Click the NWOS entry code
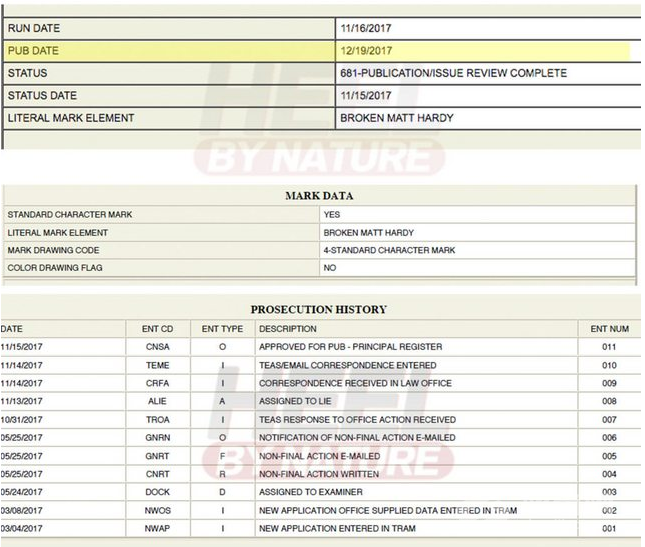The height and width of the screenshot is (547, 645). [158, 510]
